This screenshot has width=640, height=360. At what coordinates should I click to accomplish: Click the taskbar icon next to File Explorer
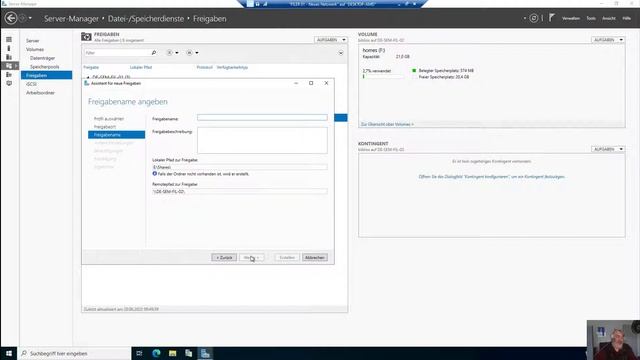[189, 353]
